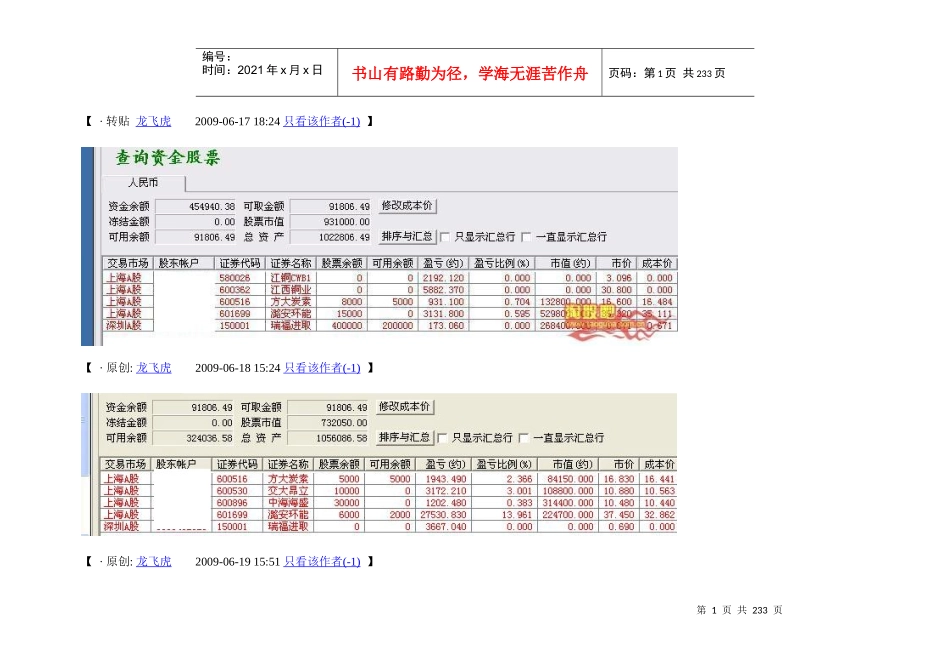Click 只看该作者(-1) on the 2009-06-19 15:51 post
950x672 pixels.
click(x=322, y=562)
